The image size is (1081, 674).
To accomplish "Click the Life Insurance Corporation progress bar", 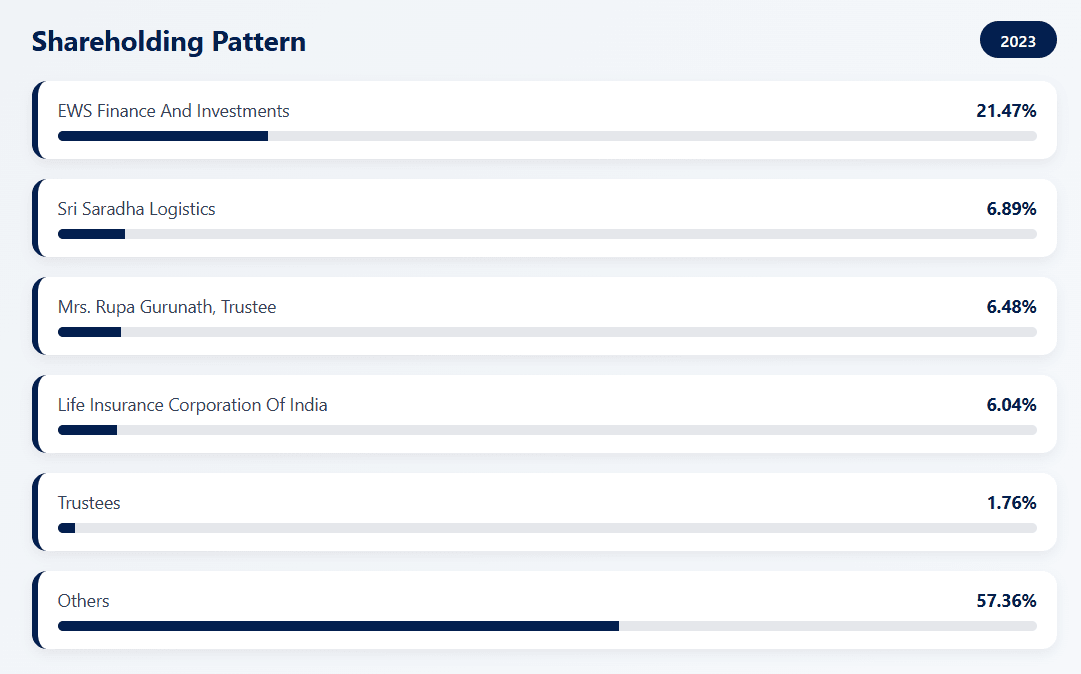I will [x=547, y=430].
